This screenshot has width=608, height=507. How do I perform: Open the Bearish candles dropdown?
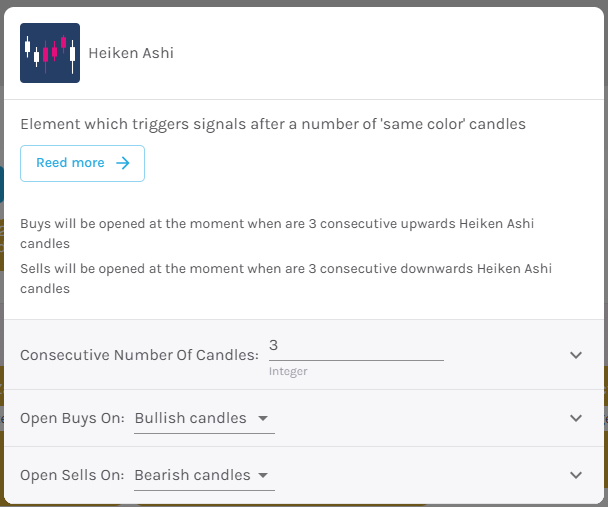coord(204,476)
